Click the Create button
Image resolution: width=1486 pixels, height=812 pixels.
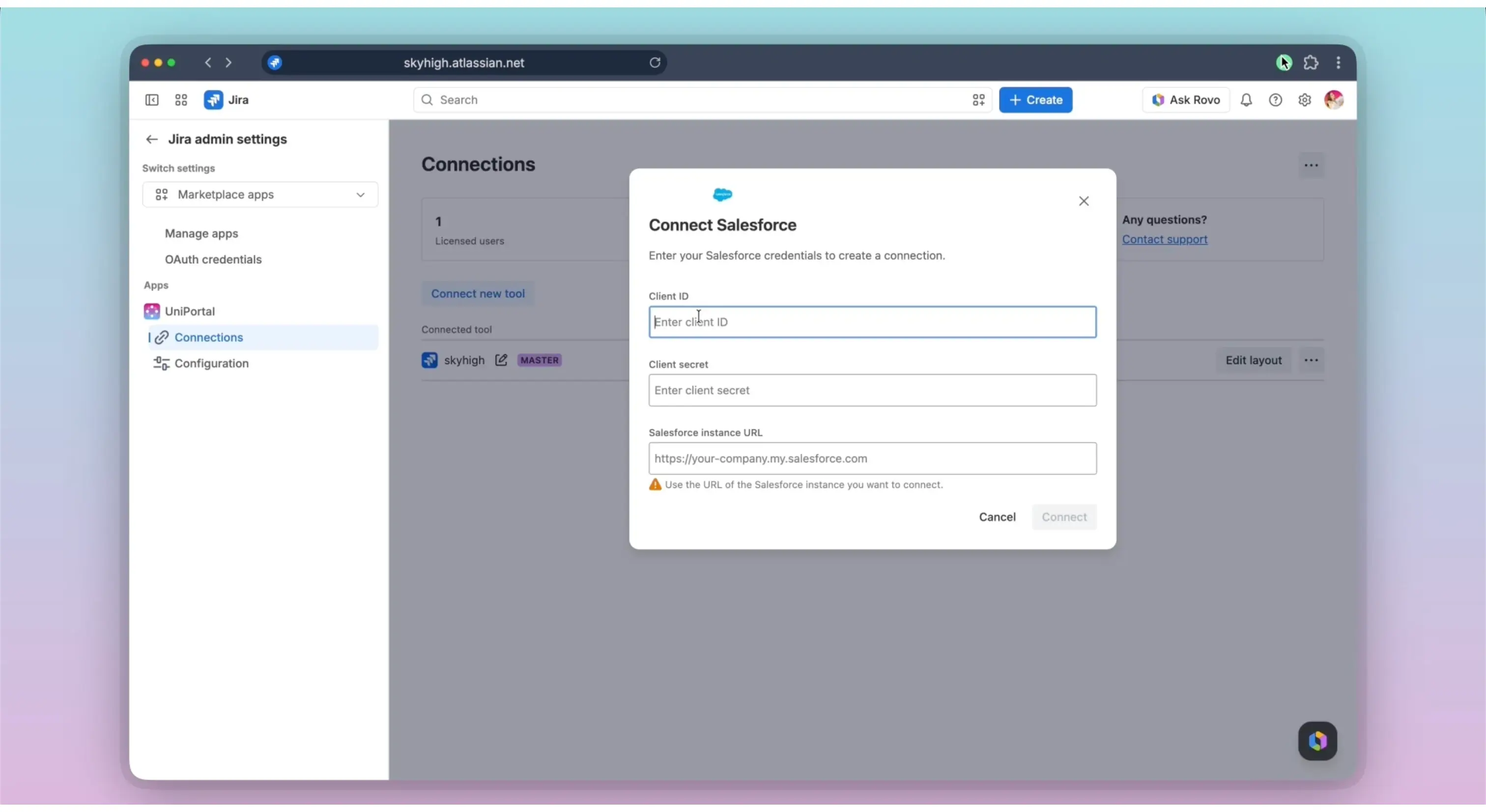click(1035, 100)
